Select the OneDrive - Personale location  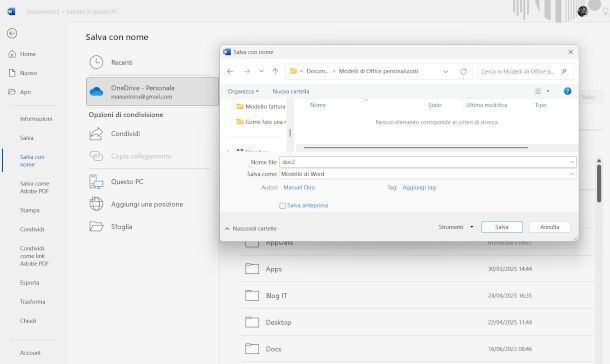(x=152, y=91)
